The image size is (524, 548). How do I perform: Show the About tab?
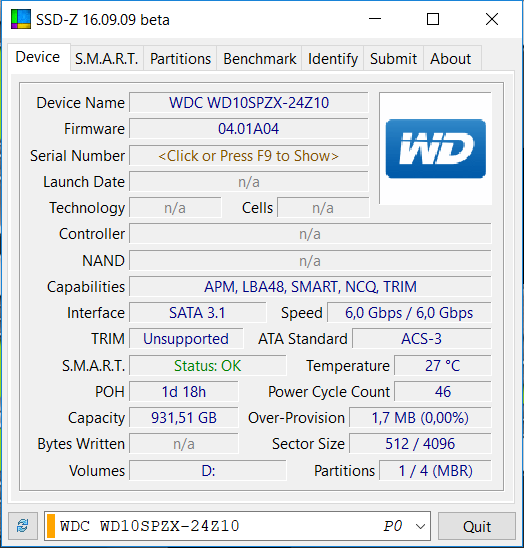tap(451, 59)
